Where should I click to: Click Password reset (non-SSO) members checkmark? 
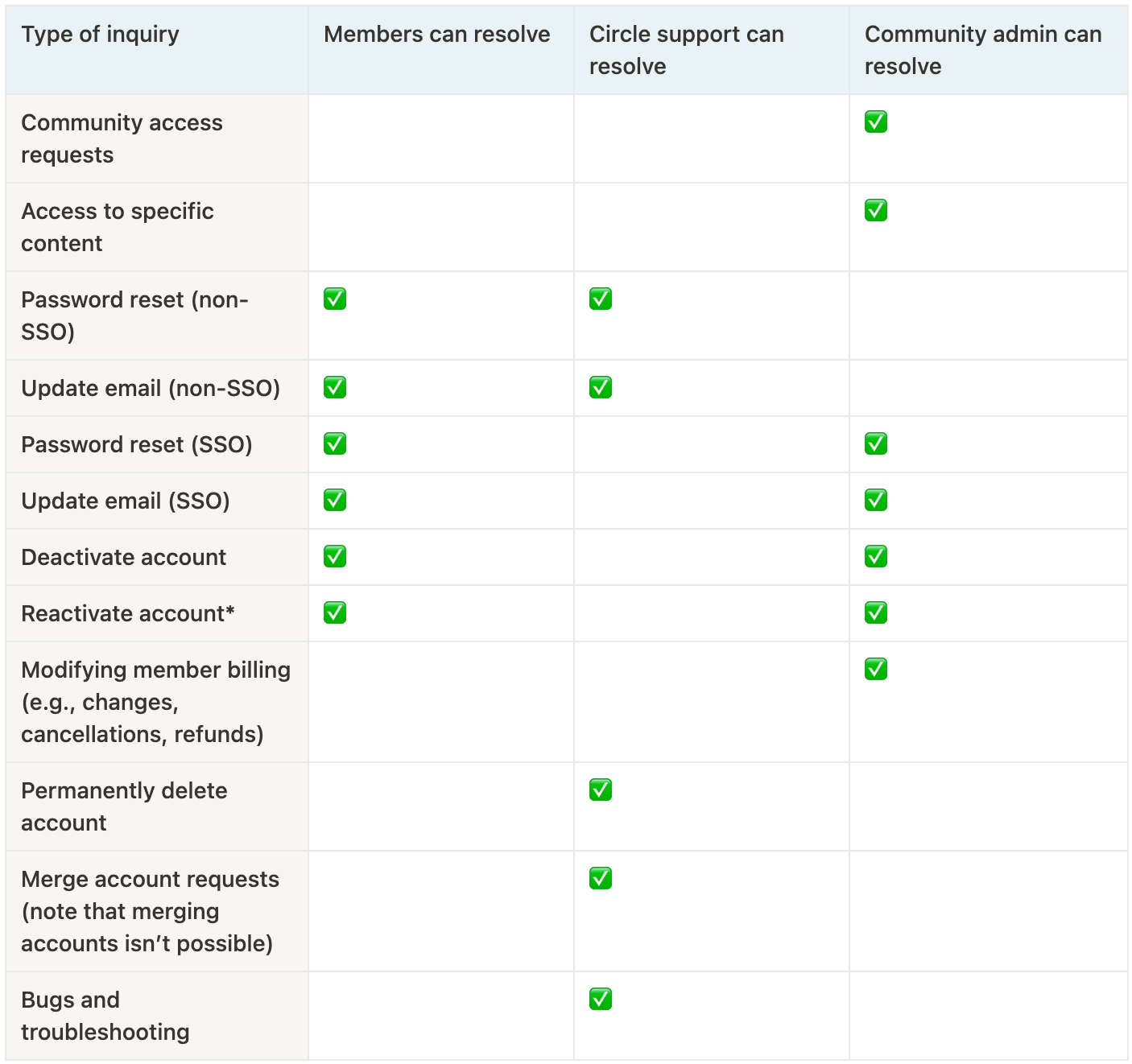click(x=335, y=299)
